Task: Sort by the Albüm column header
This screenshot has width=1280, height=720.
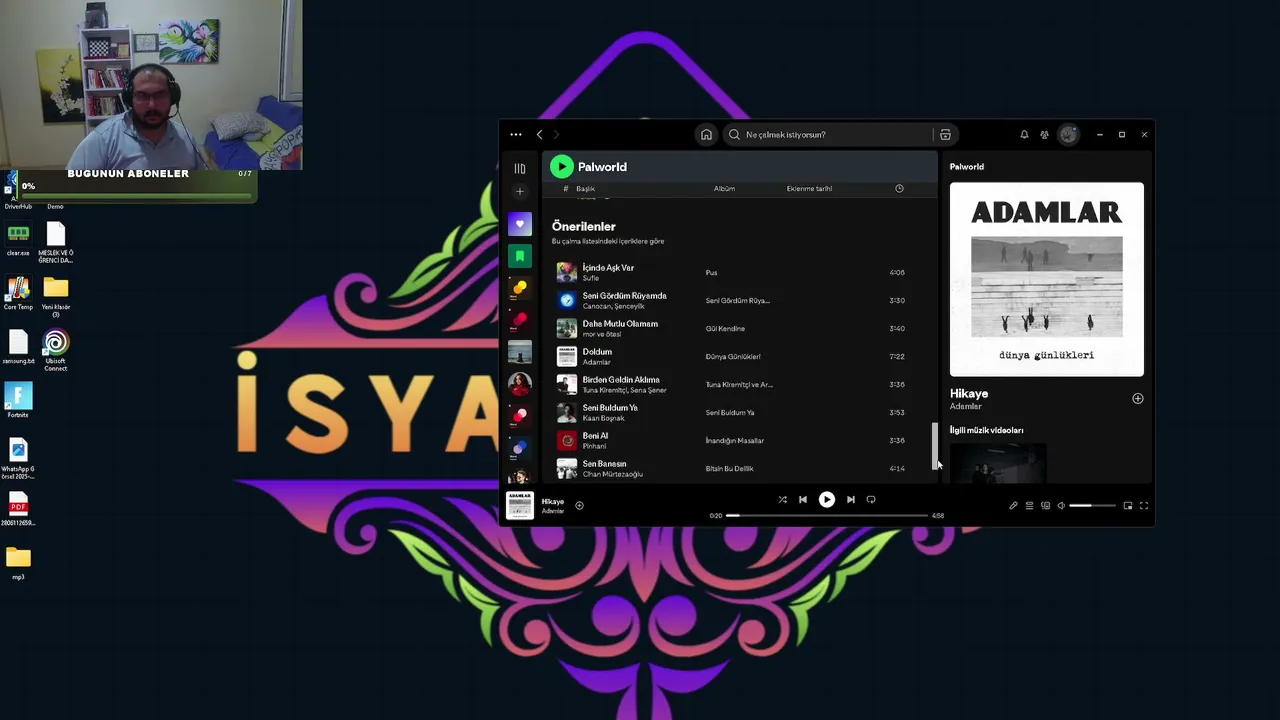Action: point(724,189)
